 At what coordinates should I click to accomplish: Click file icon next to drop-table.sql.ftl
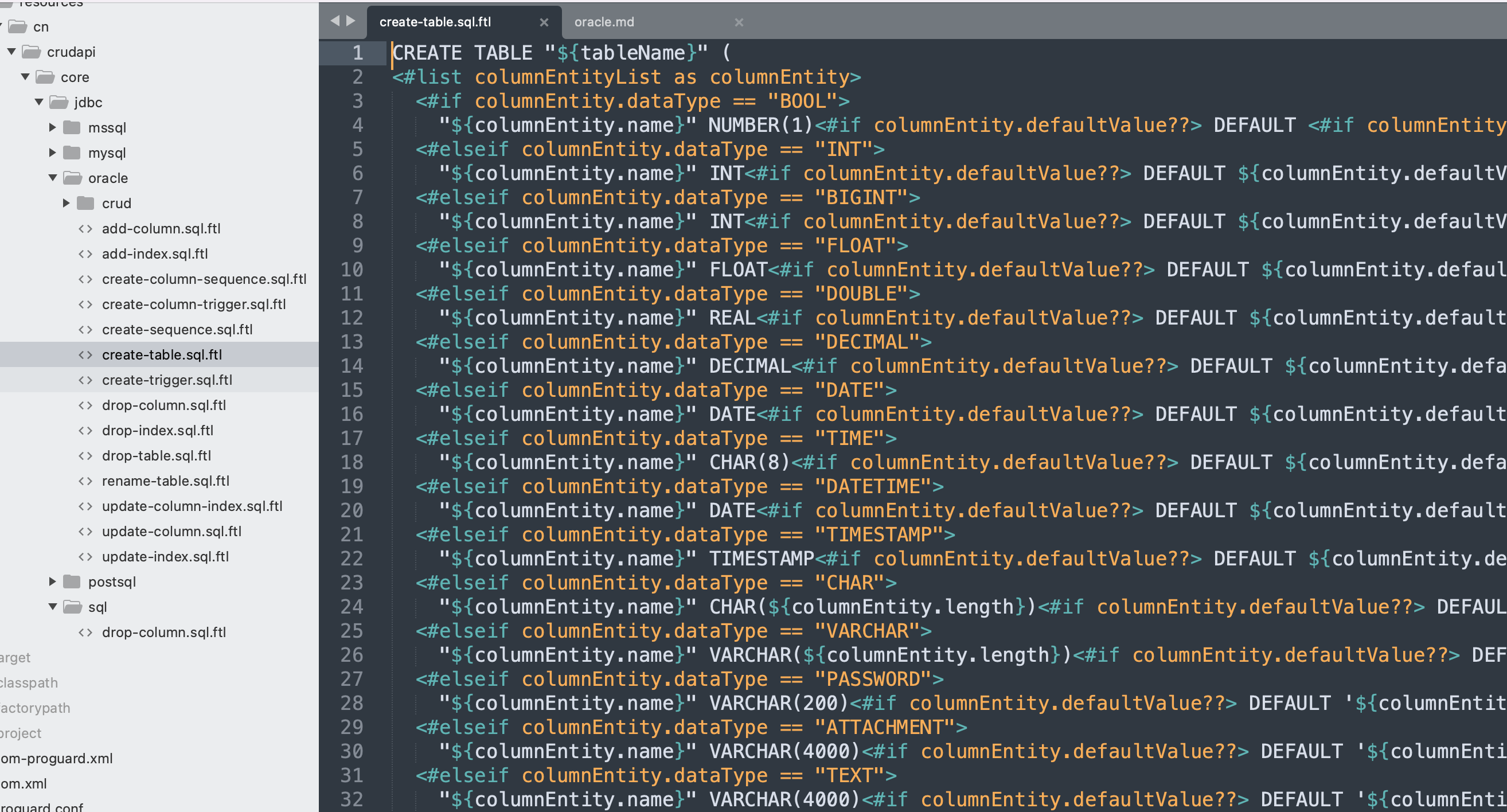click(x=85, y=456)
